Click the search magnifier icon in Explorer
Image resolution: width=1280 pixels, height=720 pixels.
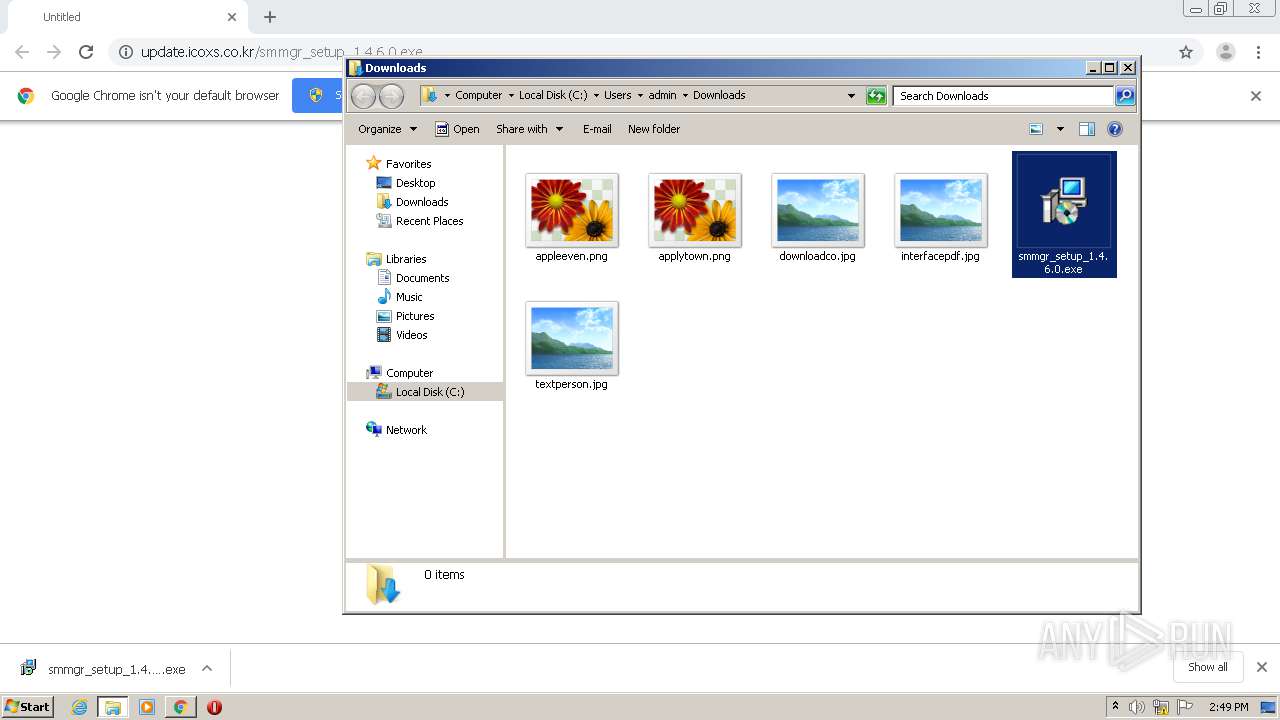pyautogui.click(x=1125, y=96)
